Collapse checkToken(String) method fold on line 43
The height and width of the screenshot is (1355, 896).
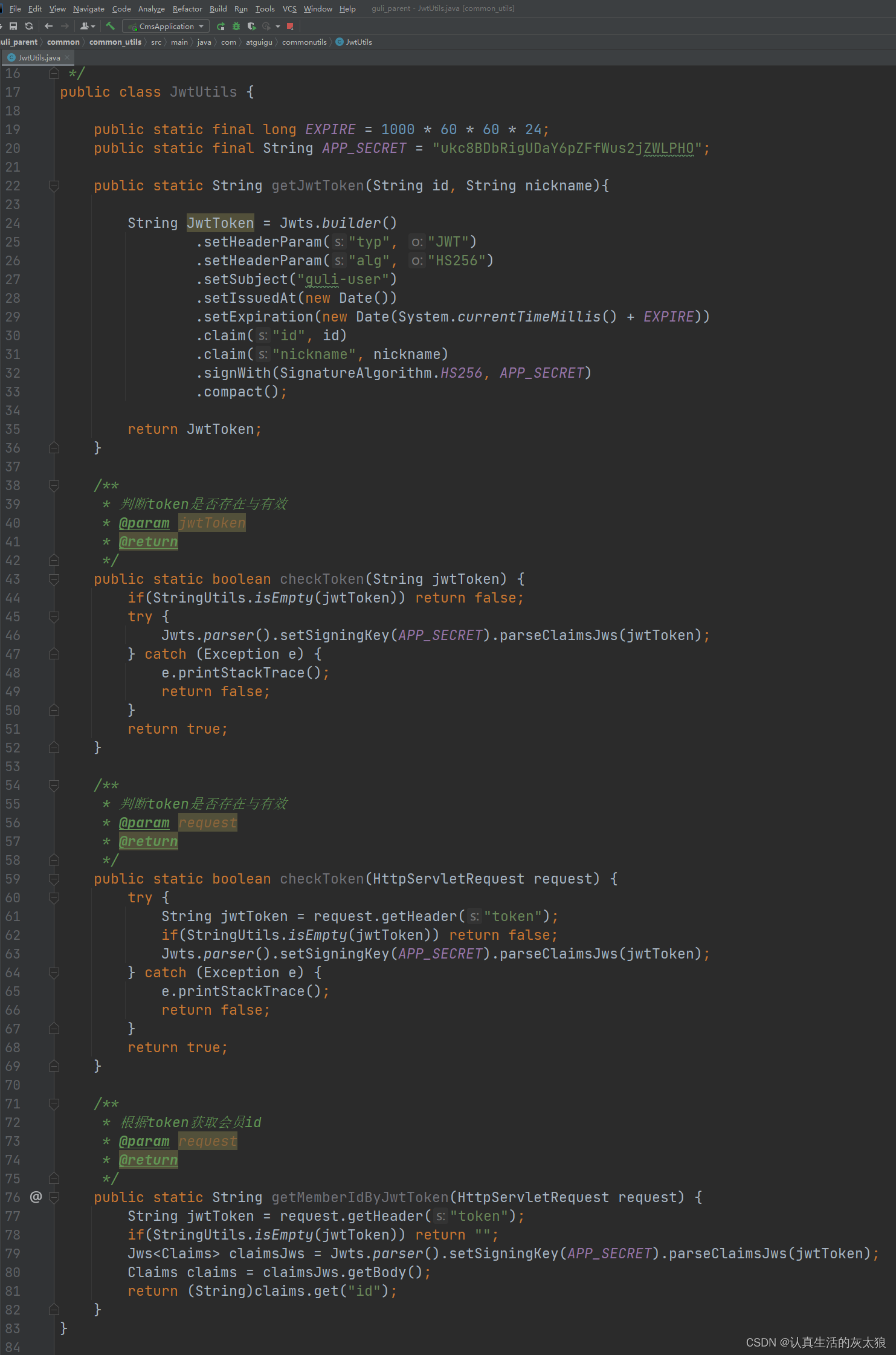[x=54, y=579]
